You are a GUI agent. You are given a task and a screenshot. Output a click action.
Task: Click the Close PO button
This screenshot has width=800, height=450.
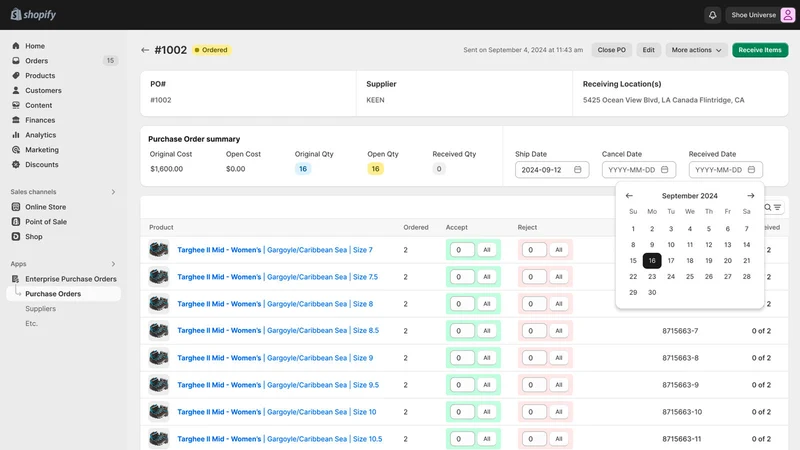(x=611, y=50)
